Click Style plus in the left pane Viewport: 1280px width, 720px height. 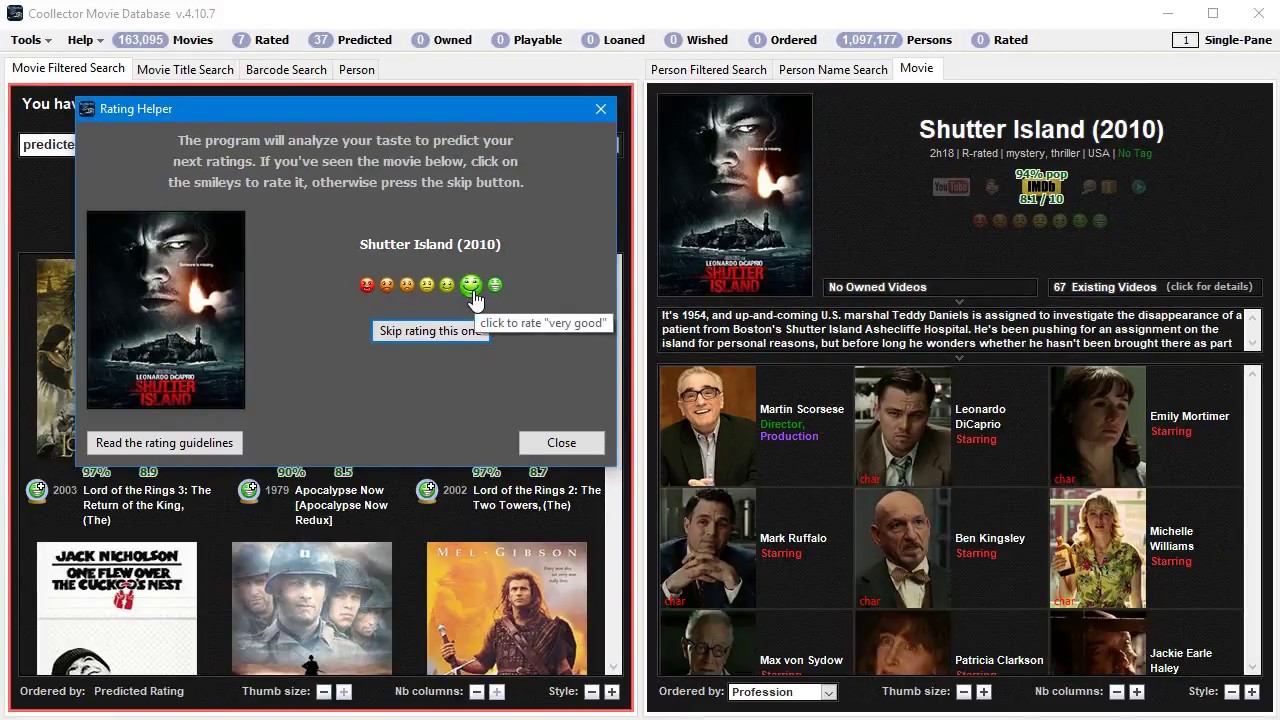(x=612, y=692)
